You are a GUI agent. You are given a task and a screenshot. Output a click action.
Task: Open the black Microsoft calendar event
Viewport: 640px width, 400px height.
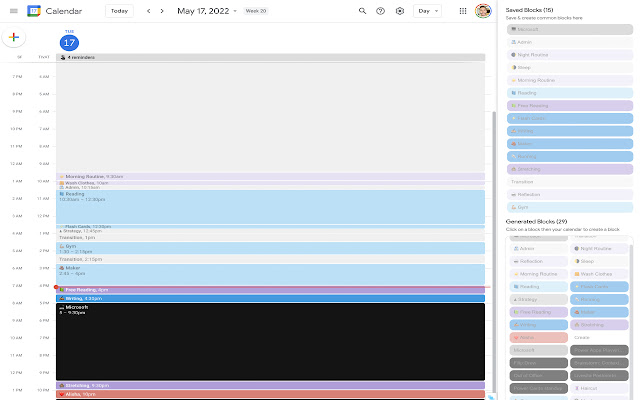click(270, 342)
